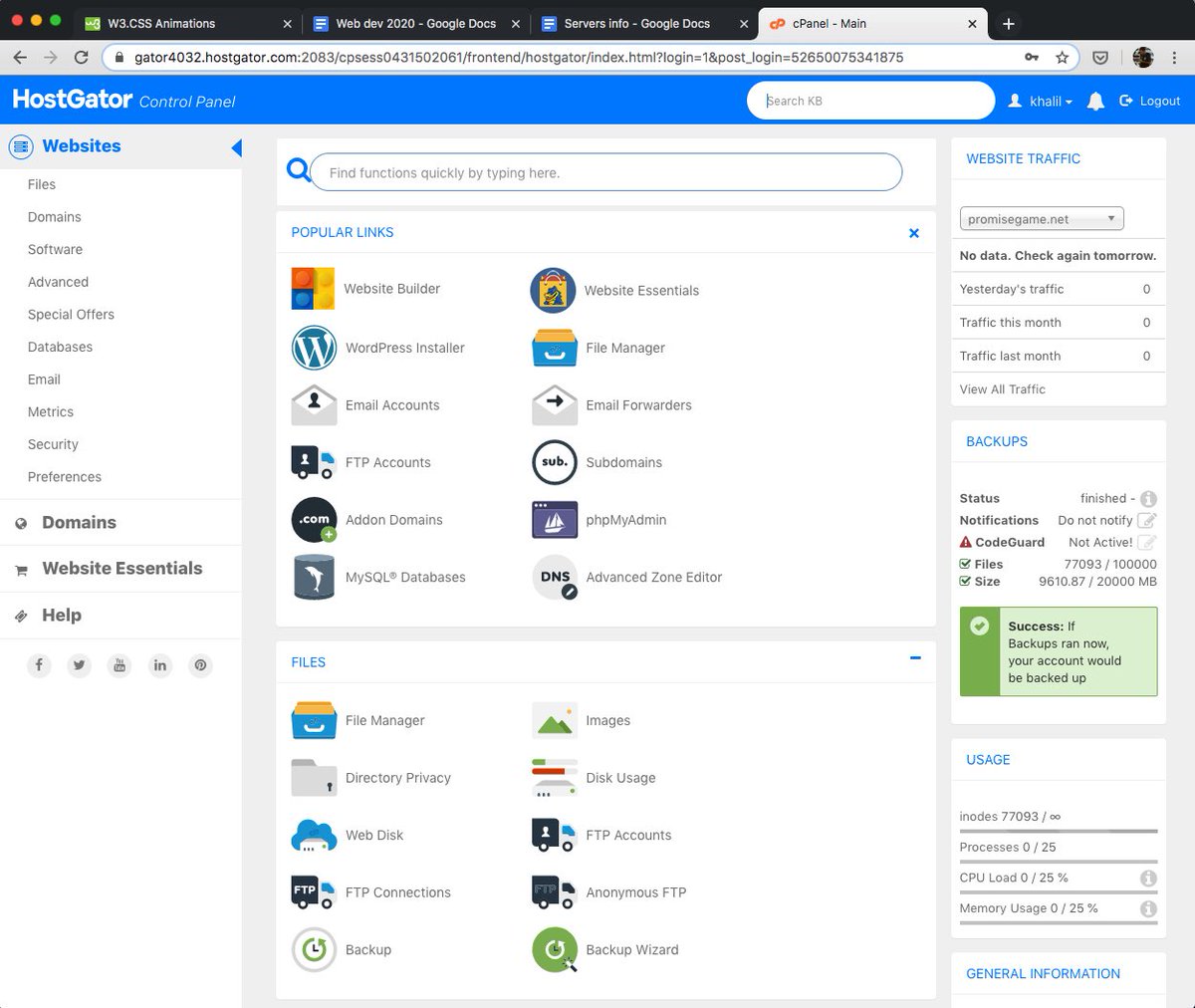Open FTP Accounts truck icon in Popular Links
This screenshot has width=1195, height=1008.
pyautogui.click(x=314, y=462)
